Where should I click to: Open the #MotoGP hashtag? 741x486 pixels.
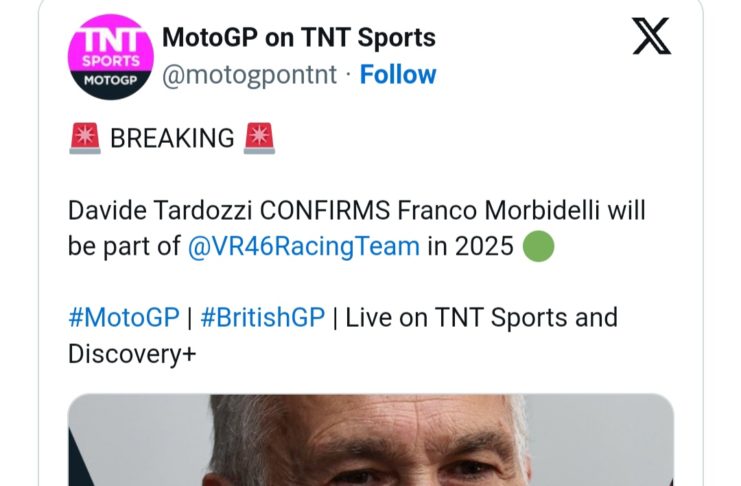[x=122, y=318]
